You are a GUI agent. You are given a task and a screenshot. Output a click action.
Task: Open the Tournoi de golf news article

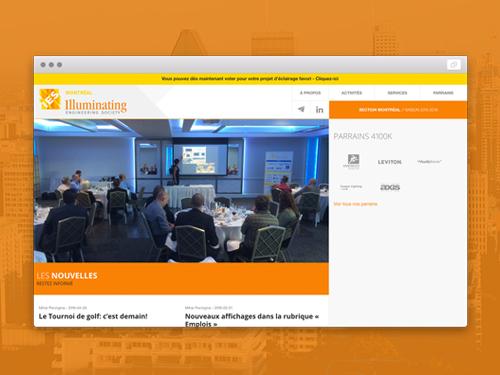point(93,316)
